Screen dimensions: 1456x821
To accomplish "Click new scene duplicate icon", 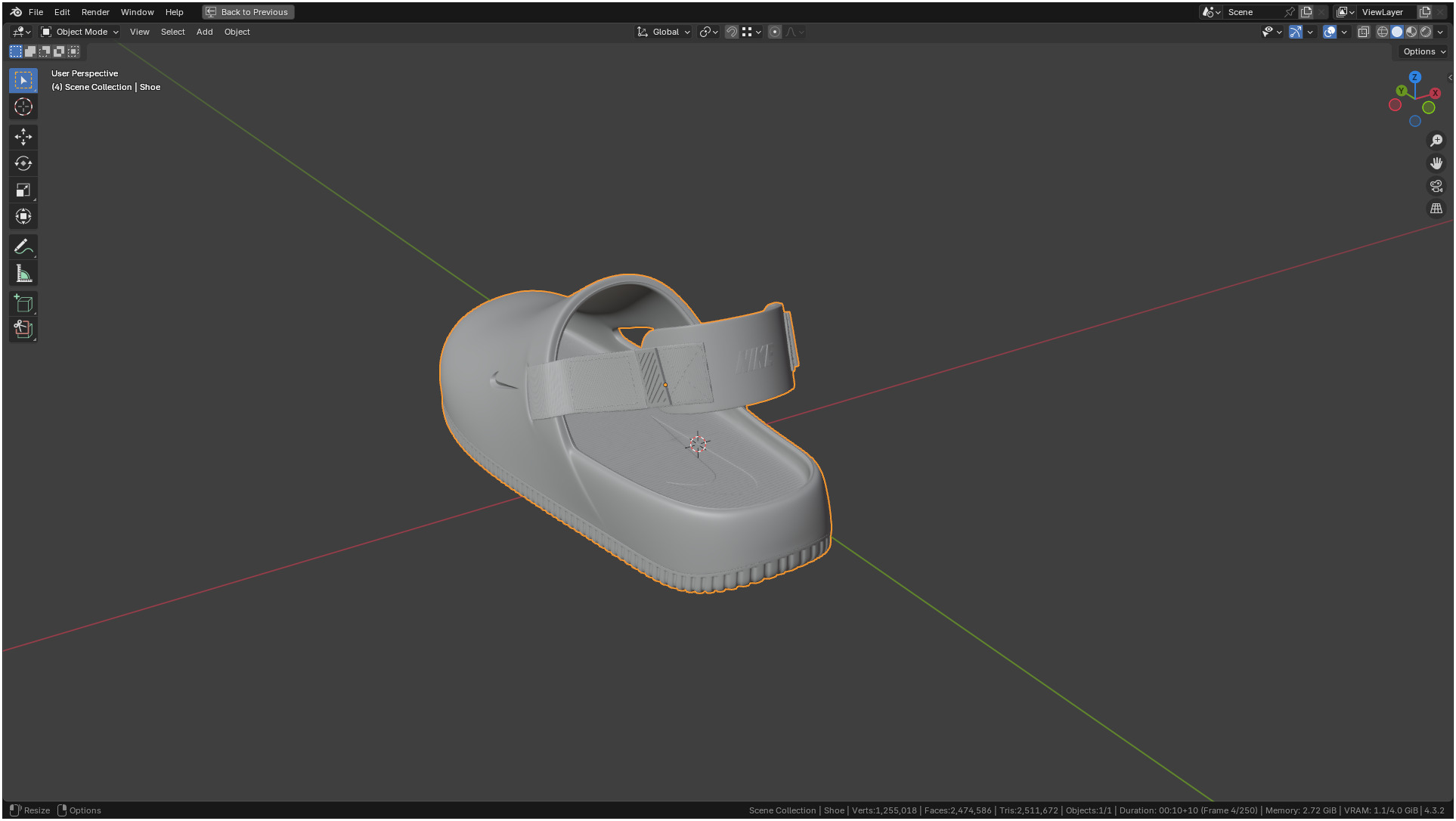I will pyautogui.click(x=1306, y=12).
